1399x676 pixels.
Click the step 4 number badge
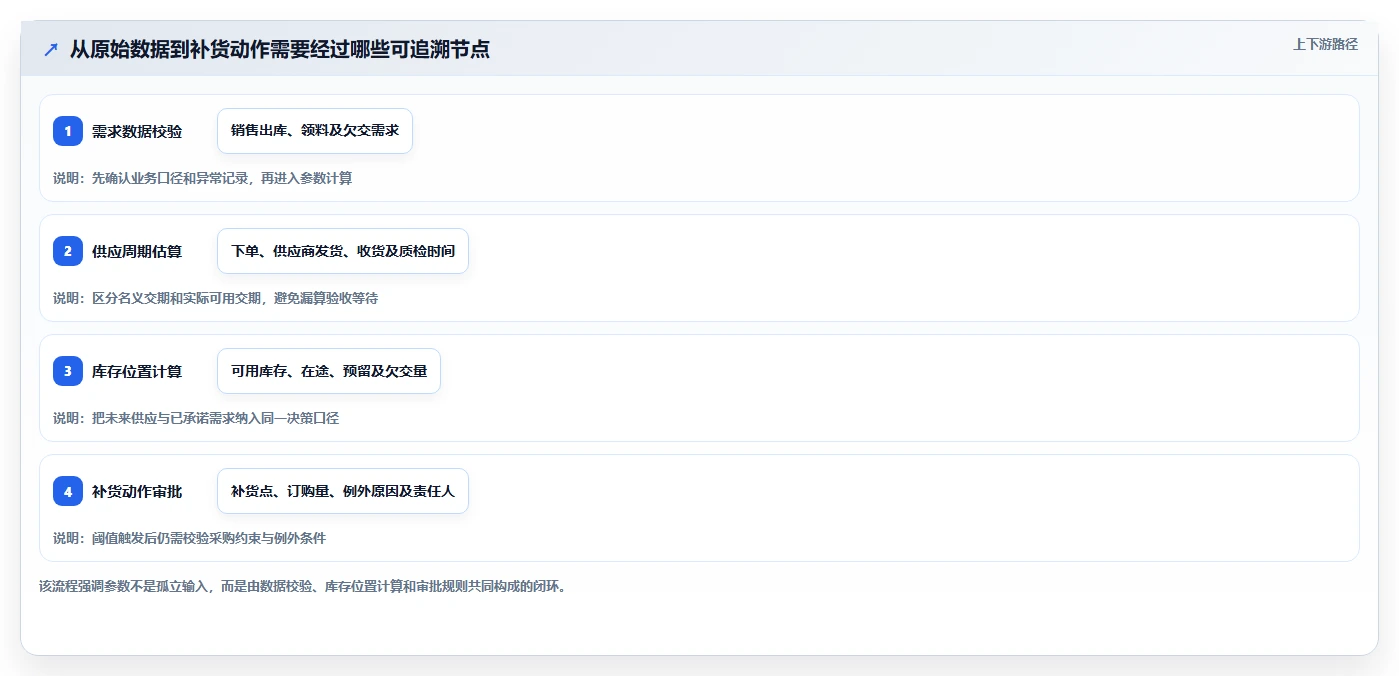(x=68, y=491)
